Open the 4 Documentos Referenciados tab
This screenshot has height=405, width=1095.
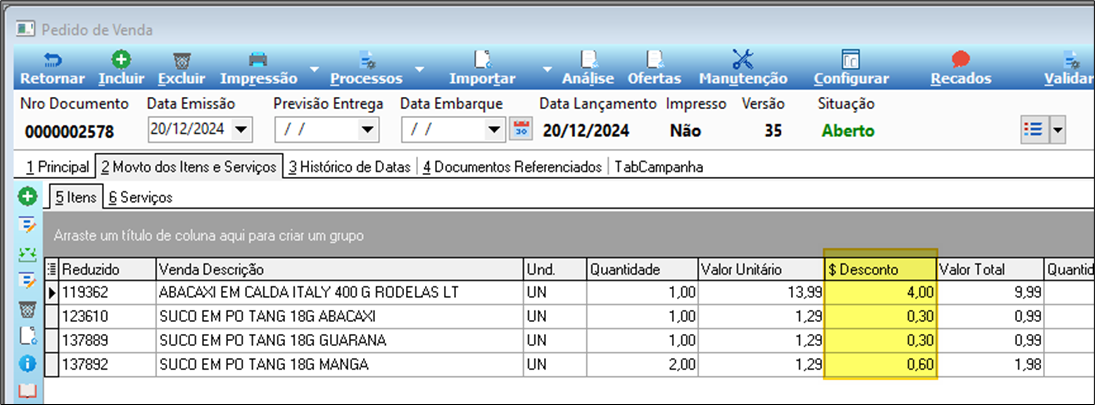click(x=512, y=168)
